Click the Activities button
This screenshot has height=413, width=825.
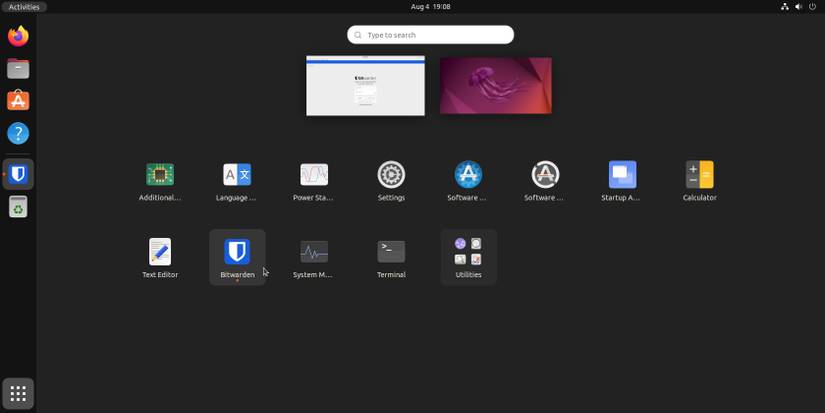[24, 7]
